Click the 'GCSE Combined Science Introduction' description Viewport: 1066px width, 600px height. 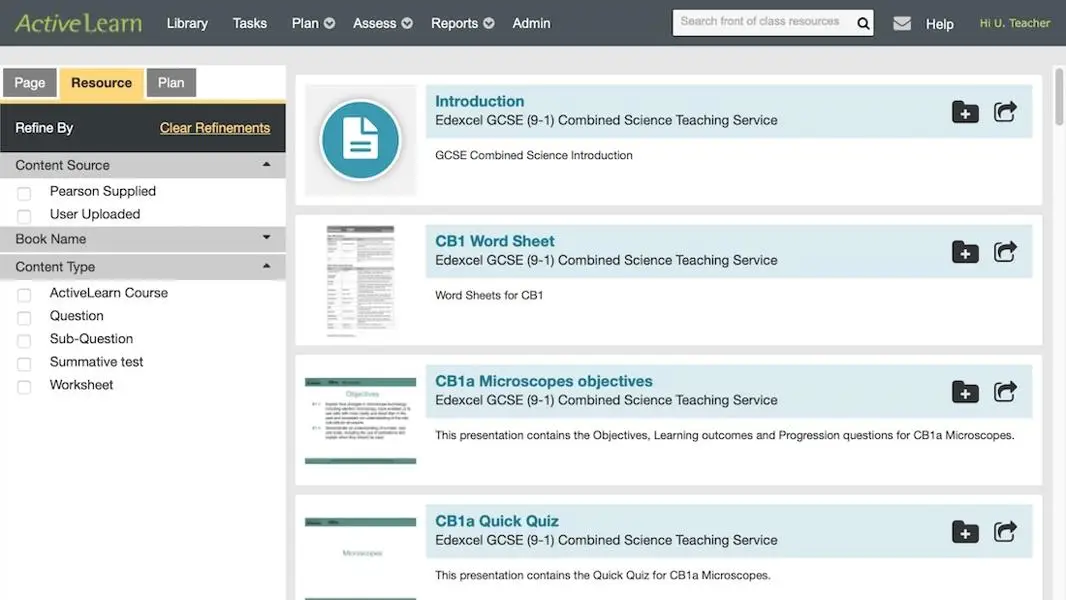[534, 156]
